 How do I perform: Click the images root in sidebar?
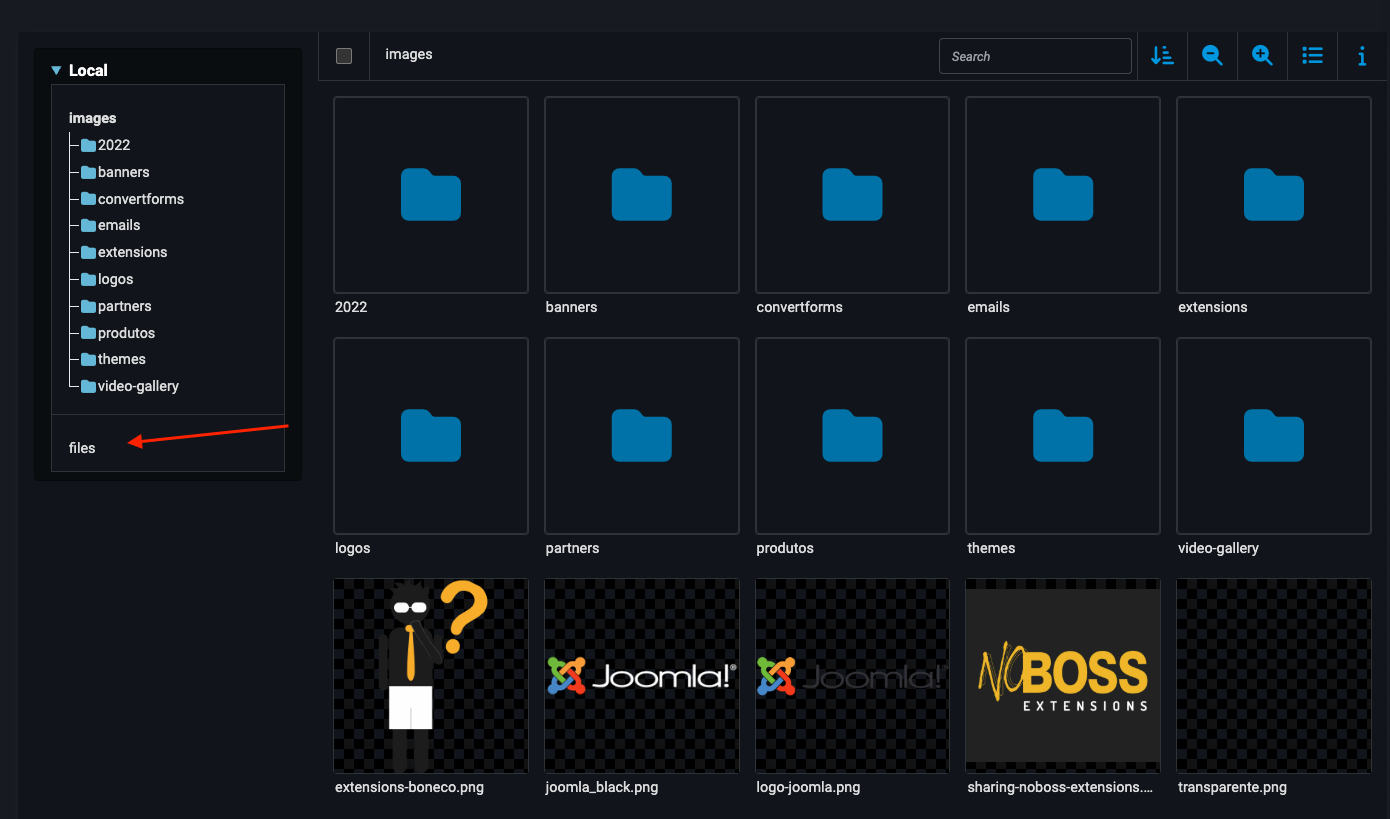(x=92, y=118)
